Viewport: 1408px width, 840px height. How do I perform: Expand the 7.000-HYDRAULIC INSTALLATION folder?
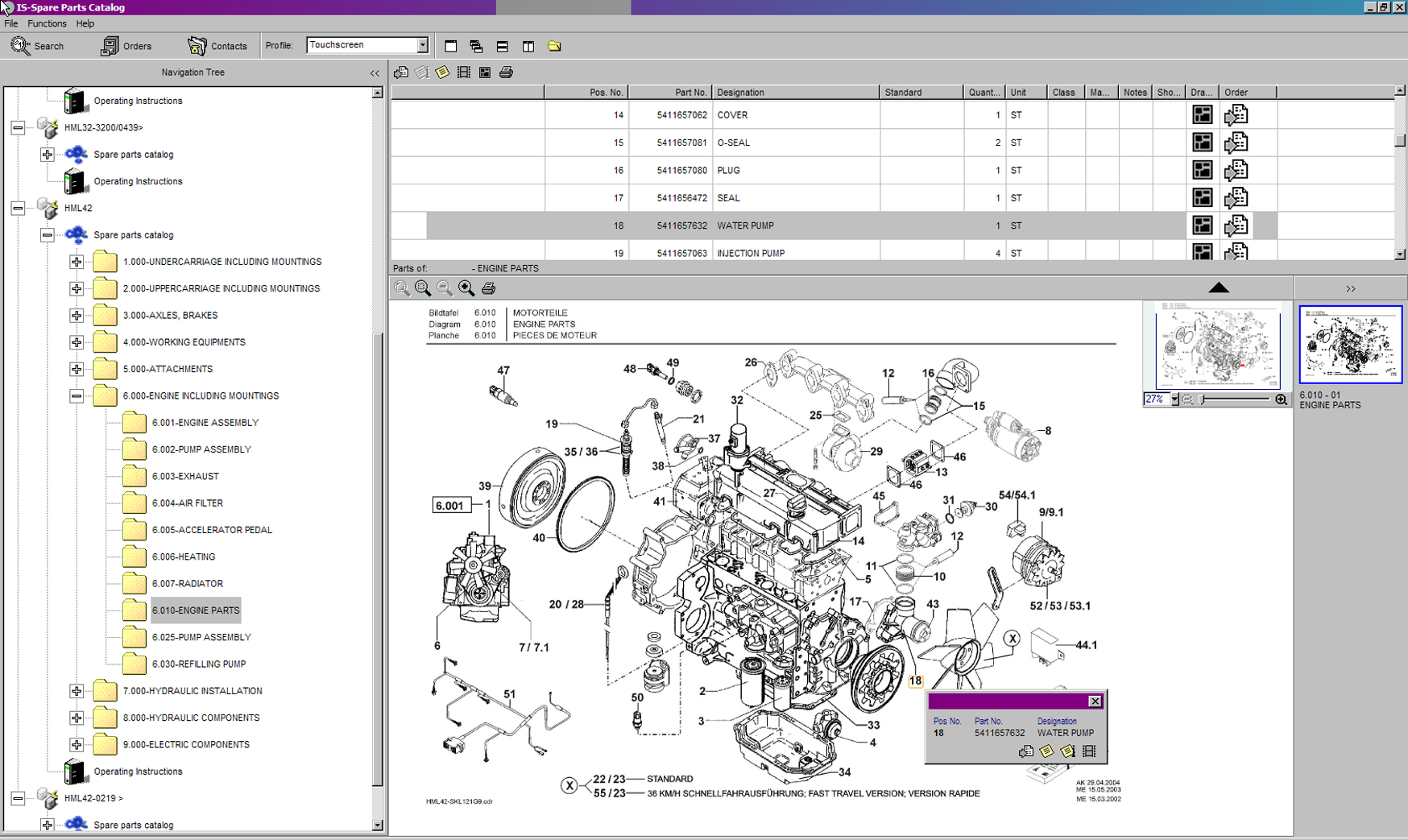point(77,691)
